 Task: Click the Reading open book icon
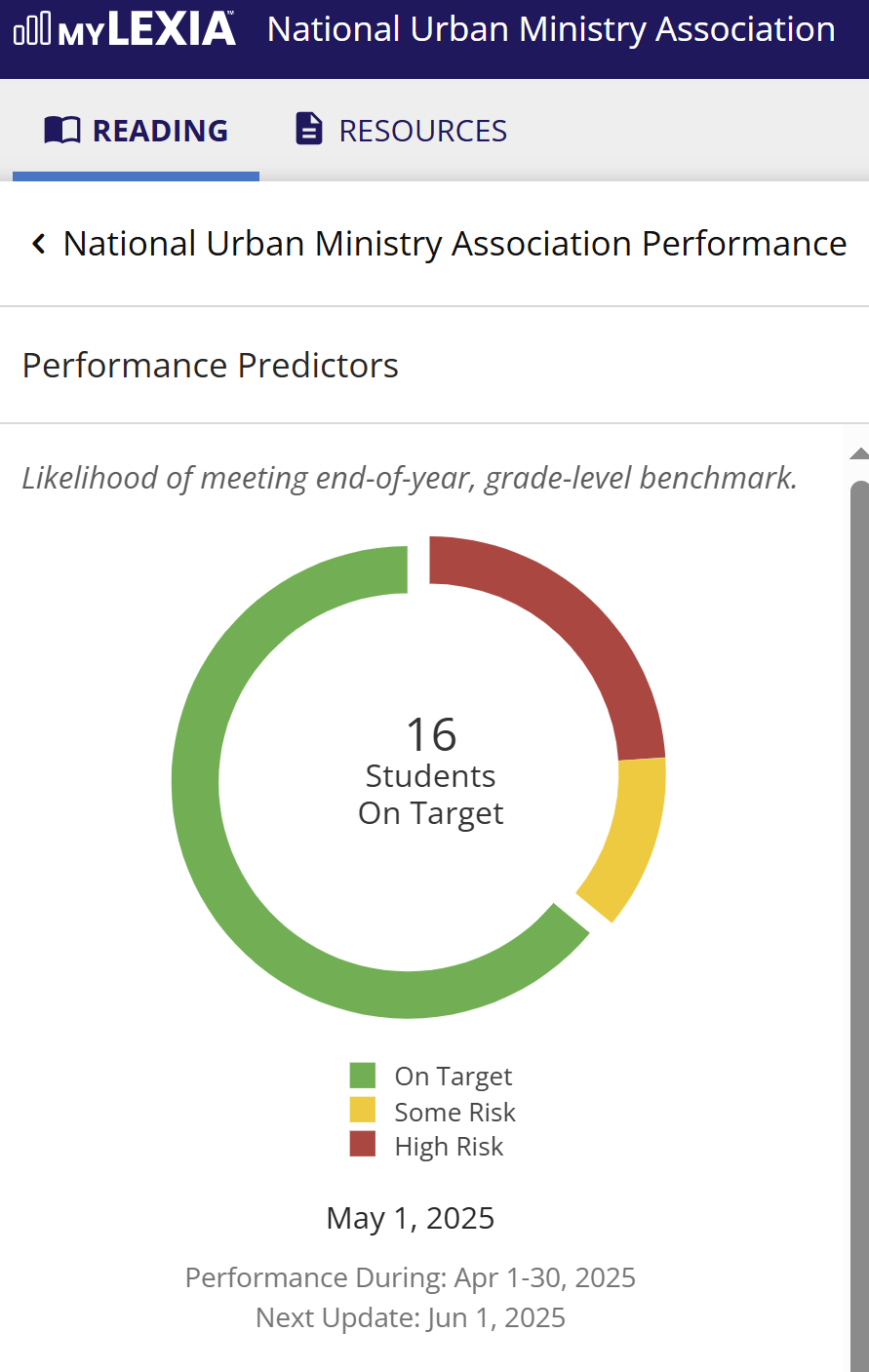pyautogui.click(x=62, y=130)
